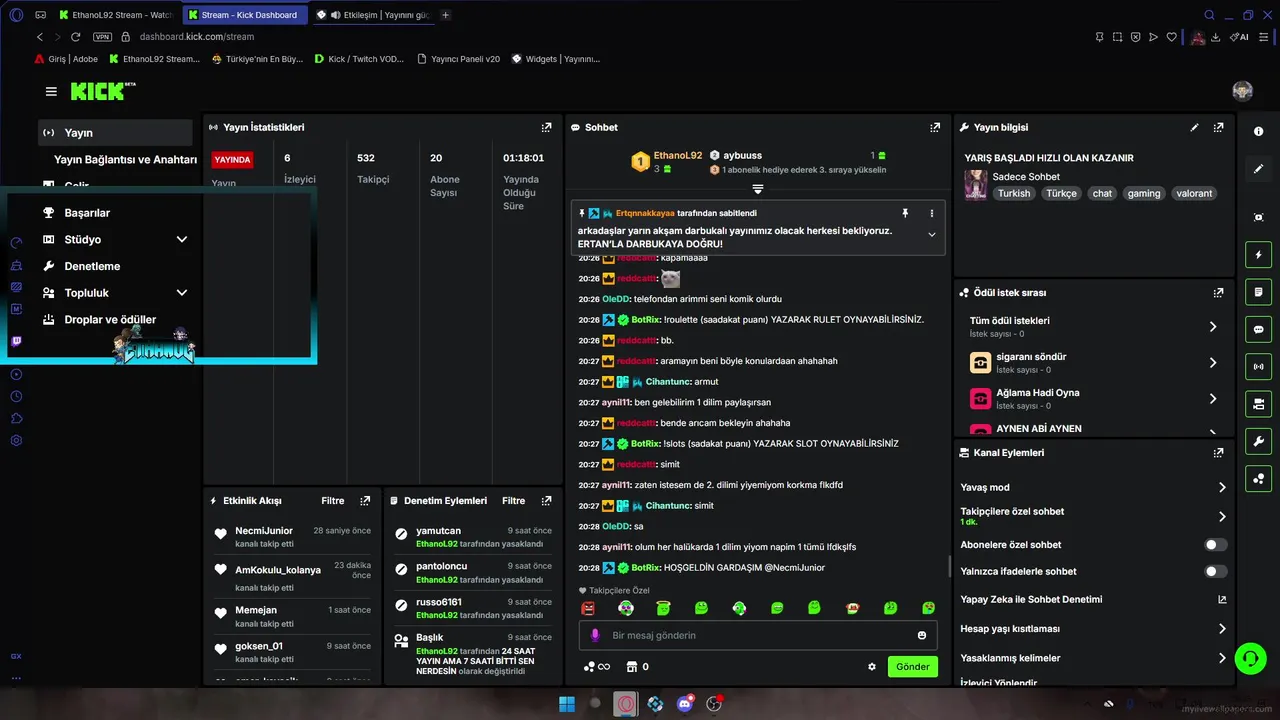Expand the pinned message chevron
This screenshot has width=1280, height=720.
931,235
